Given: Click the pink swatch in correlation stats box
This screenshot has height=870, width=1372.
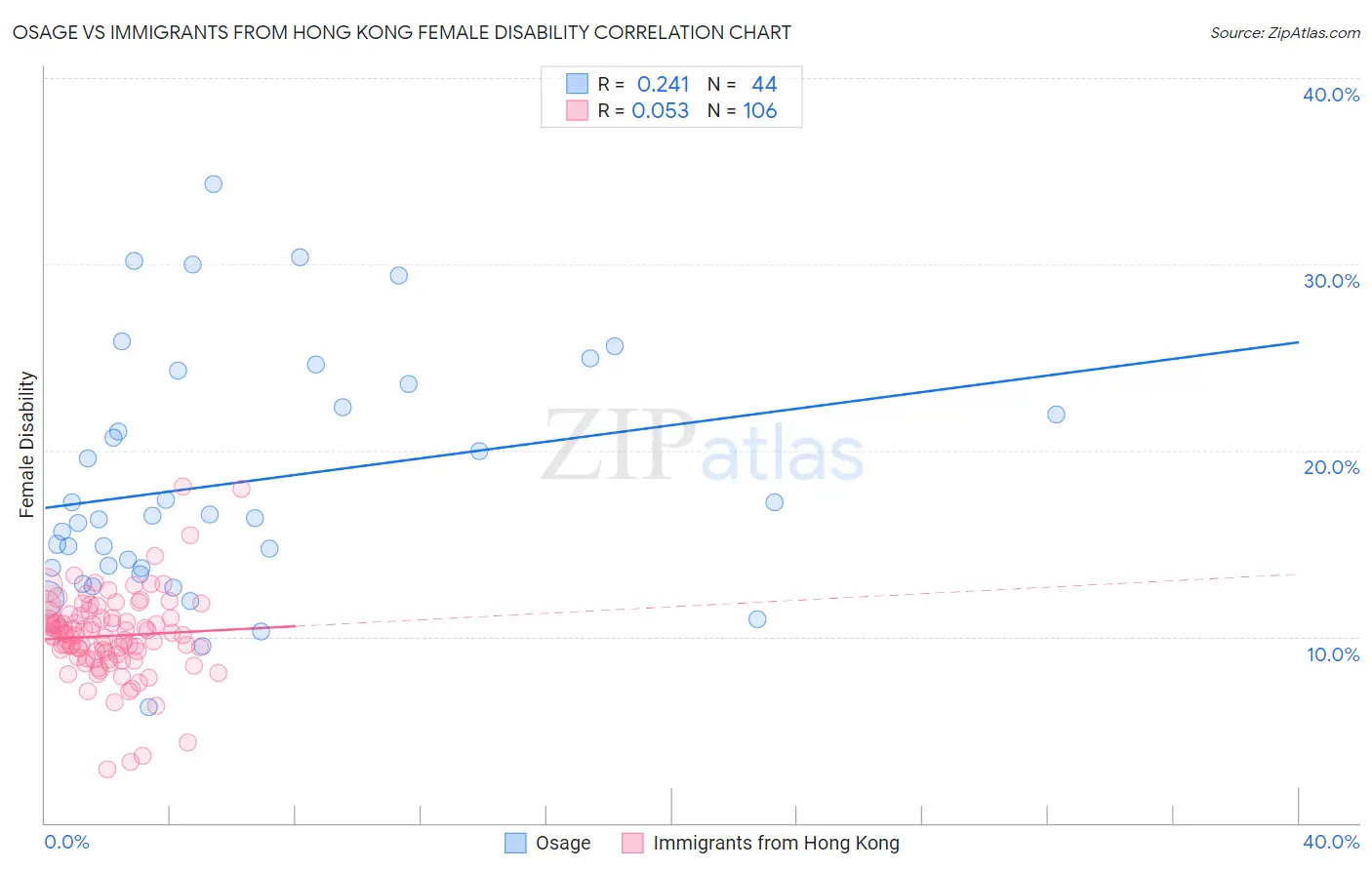Looking at the screenshot, I should coord(578,110).
